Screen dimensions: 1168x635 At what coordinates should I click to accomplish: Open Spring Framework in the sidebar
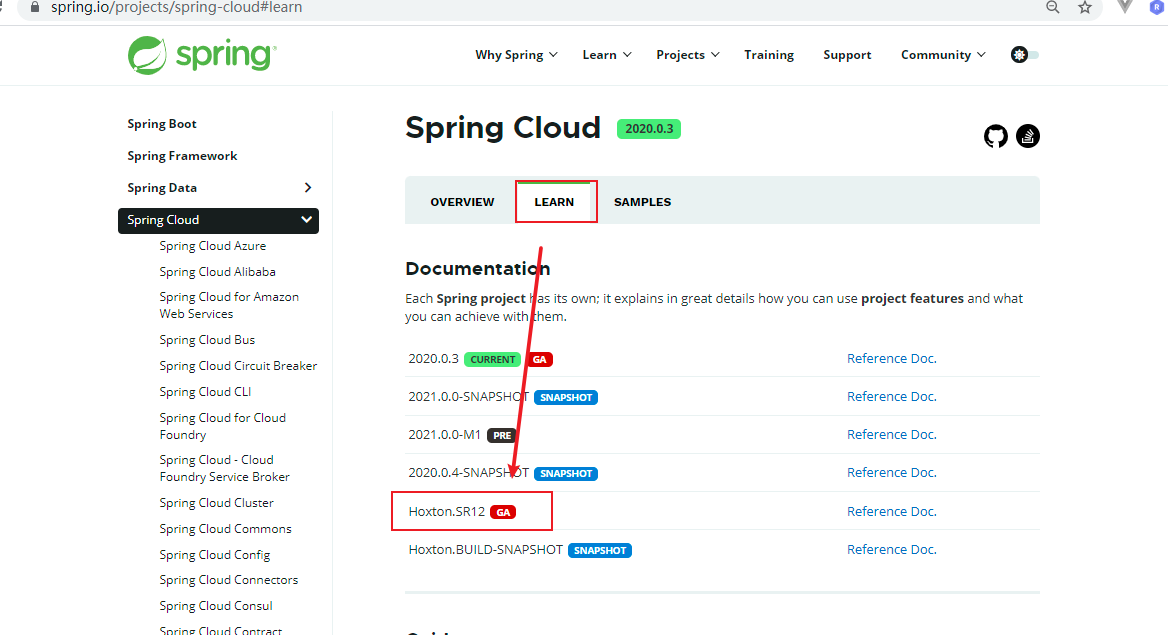click(x=182, y=156)
